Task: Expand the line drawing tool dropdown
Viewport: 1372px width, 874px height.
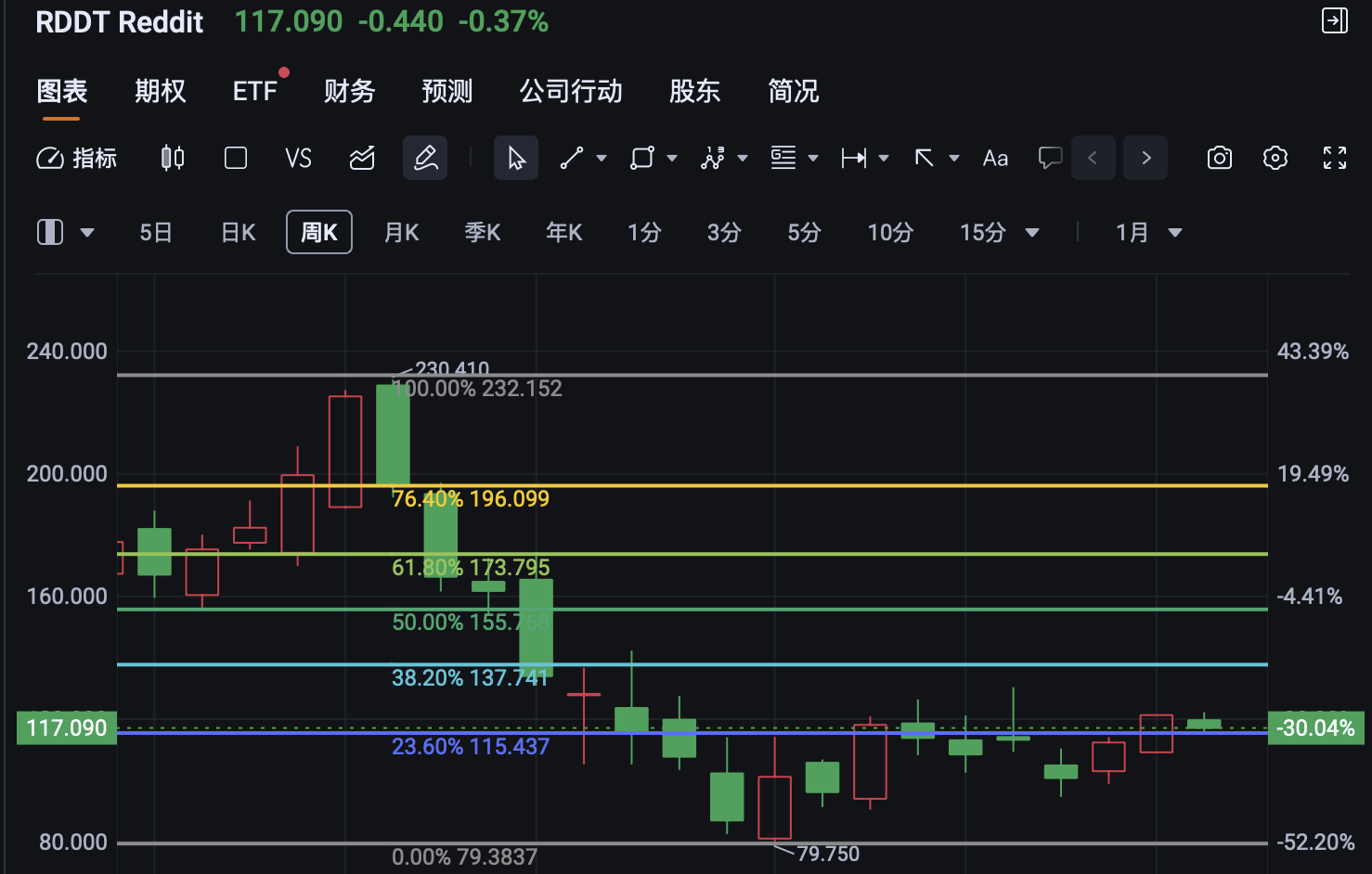Action: point(602,158)
